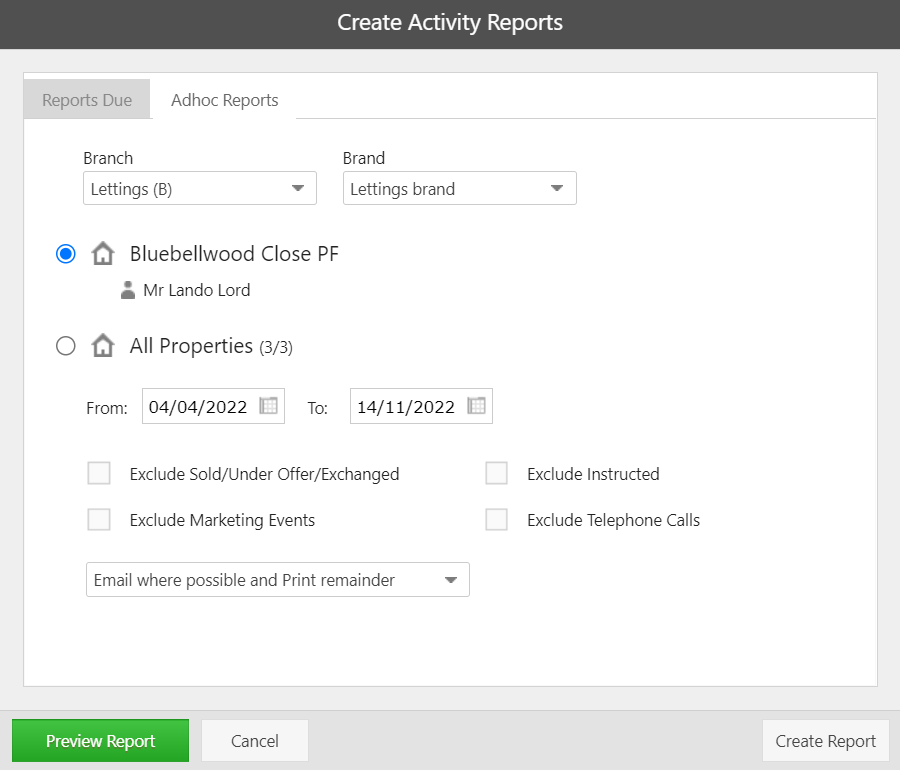The image size is (900, 770).
Task: Click the Exclude Marketing Events label text
Action: [x=222, y=520]
